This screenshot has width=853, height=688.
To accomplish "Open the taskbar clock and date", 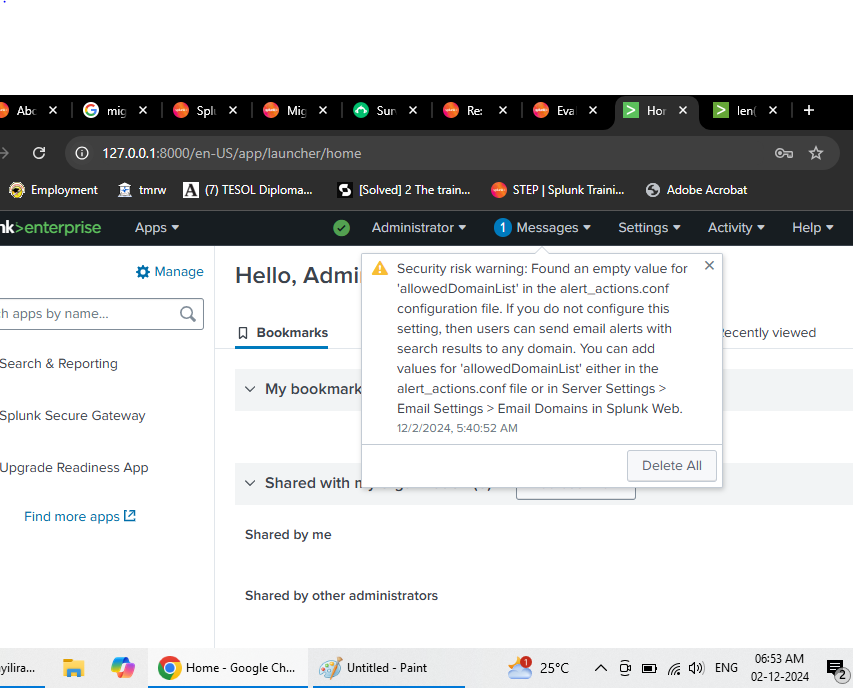I will 780,668.
